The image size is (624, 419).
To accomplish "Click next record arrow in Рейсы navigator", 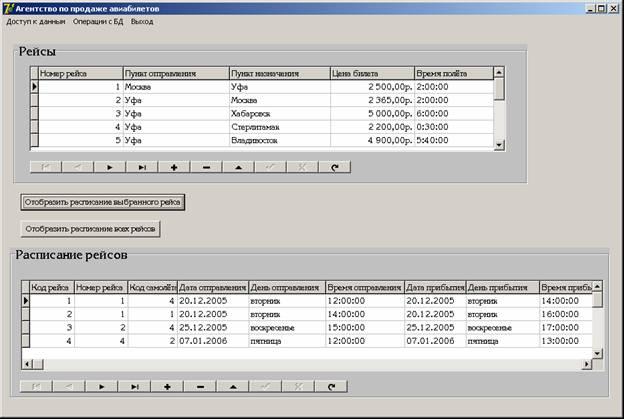I will point(109,167).
